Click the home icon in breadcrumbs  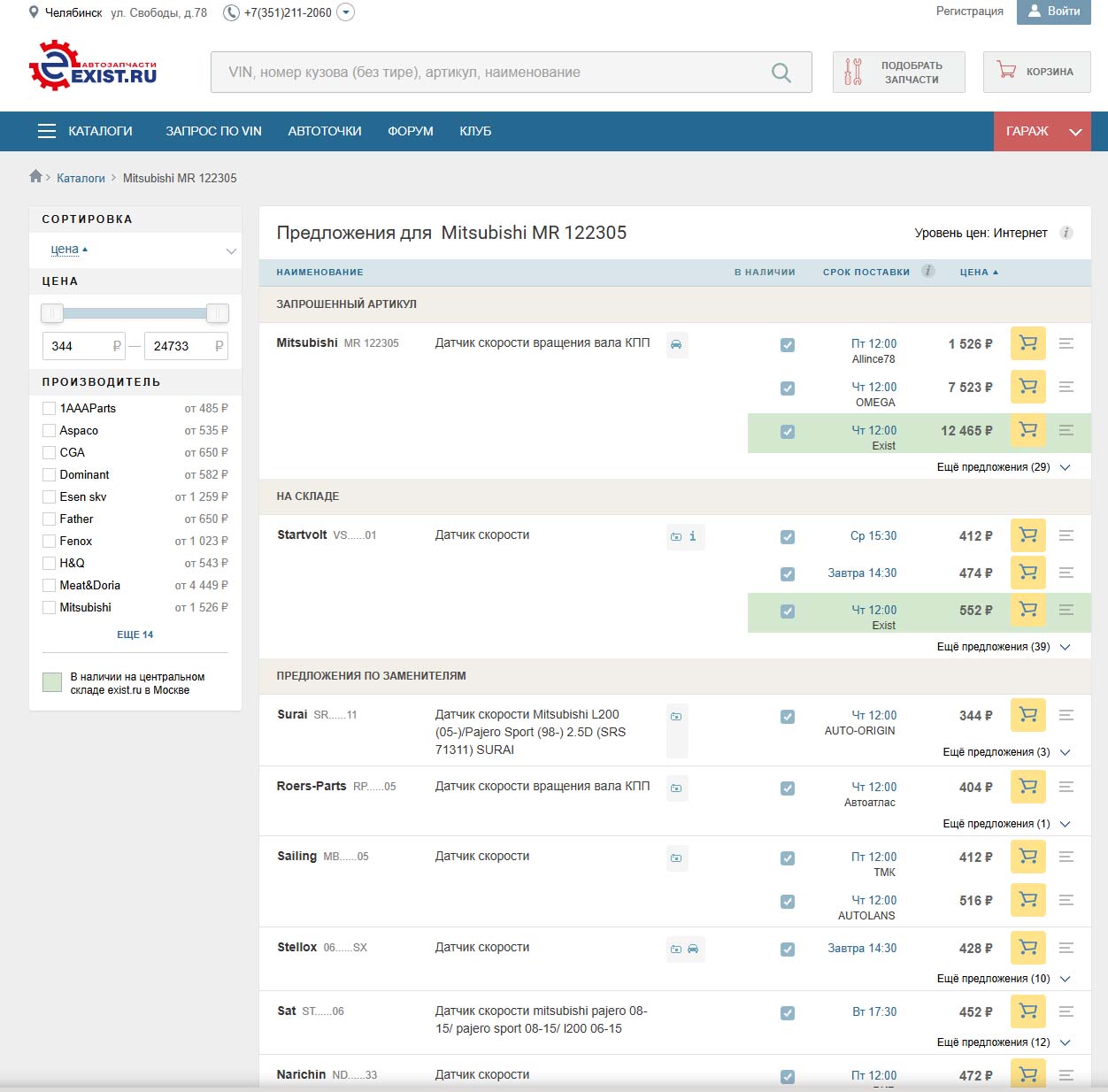click(35, 177)
